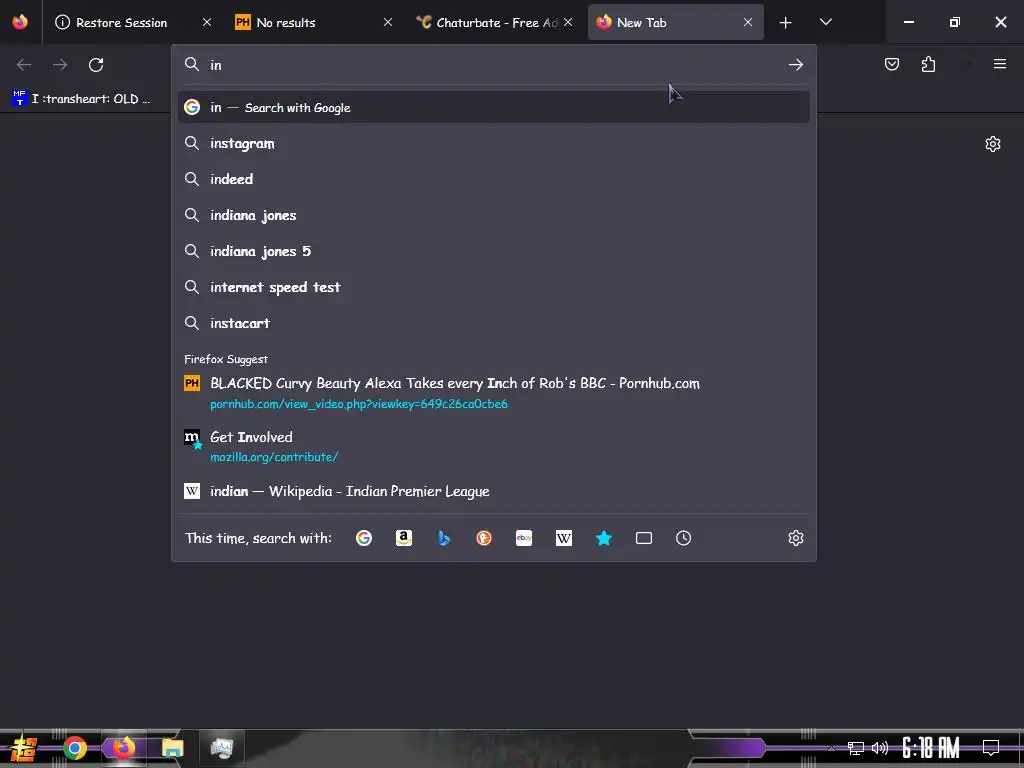Choose the instacart suggestion
Image resolution: width=1024 pixels, height=768 pixels.
point(494,323)
